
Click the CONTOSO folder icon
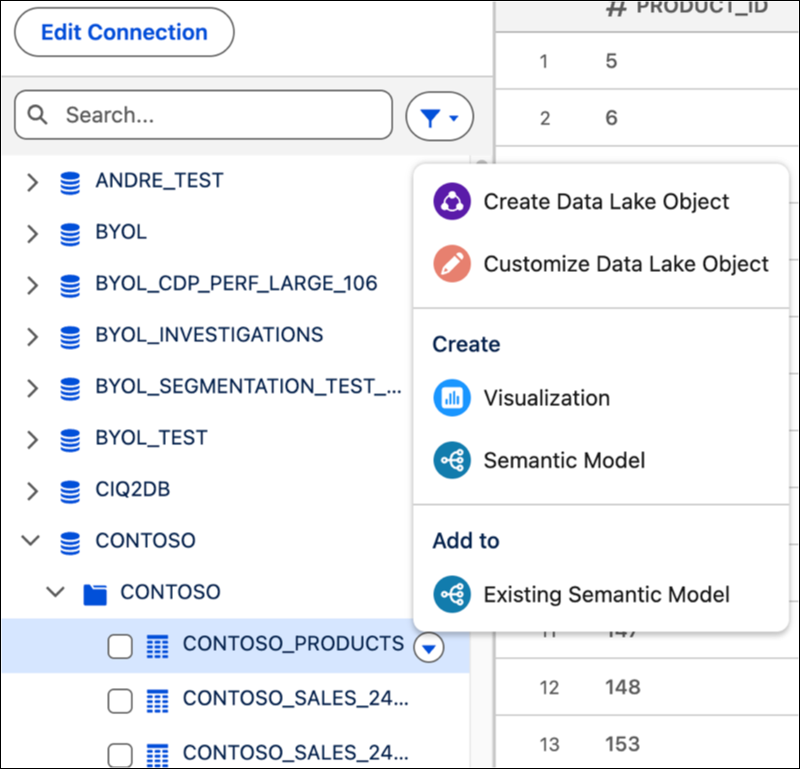click(x=95, y=595)
